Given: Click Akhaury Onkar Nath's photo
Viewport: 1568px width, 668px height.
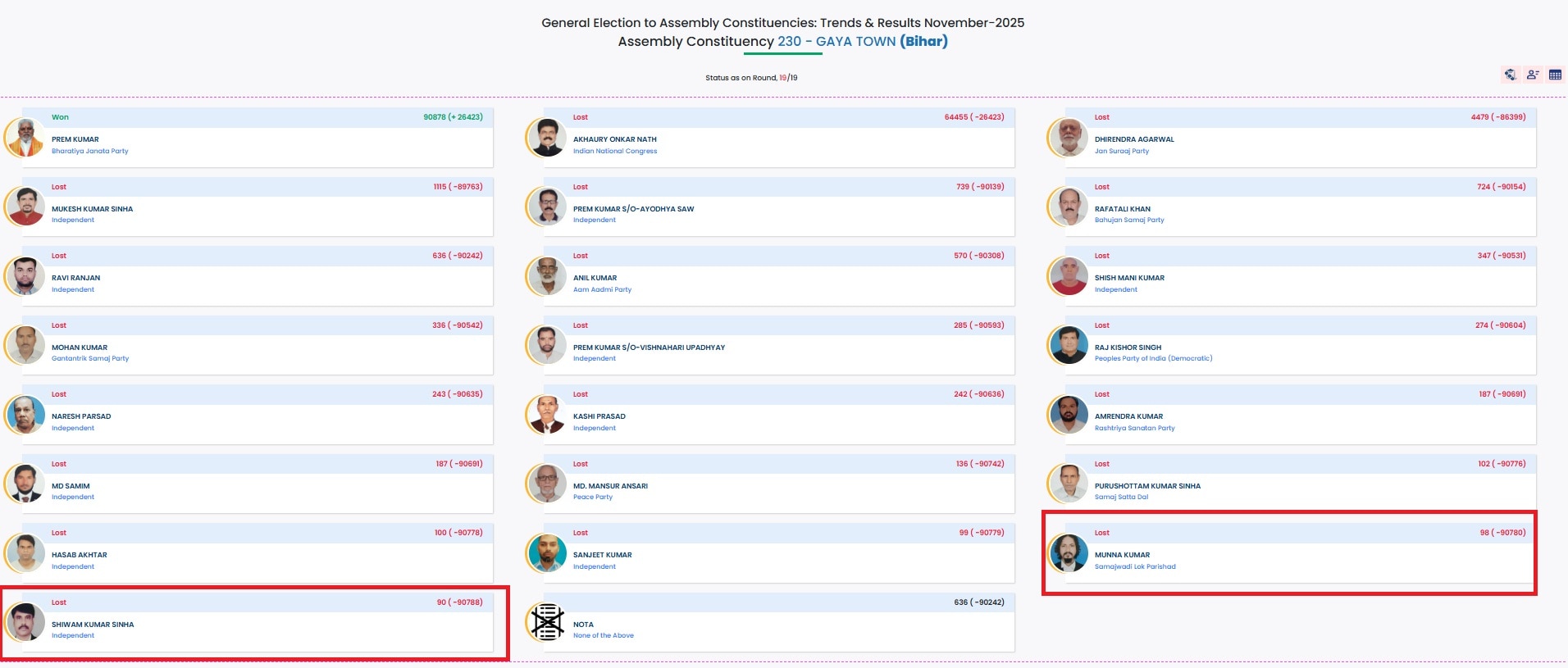Looking at the screenshot, I should coord(547,138).
